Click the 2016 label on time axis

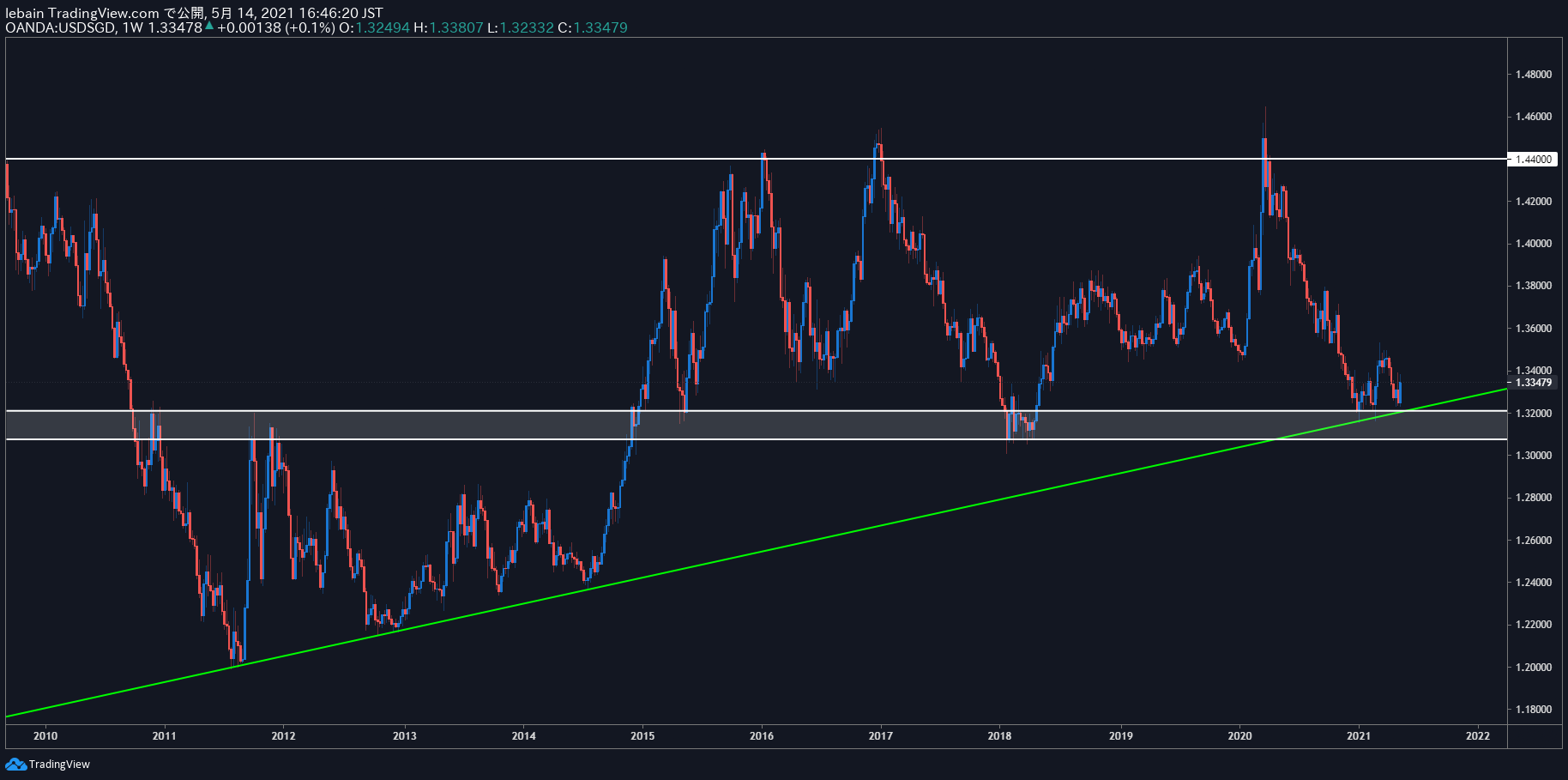coord(762,735)
